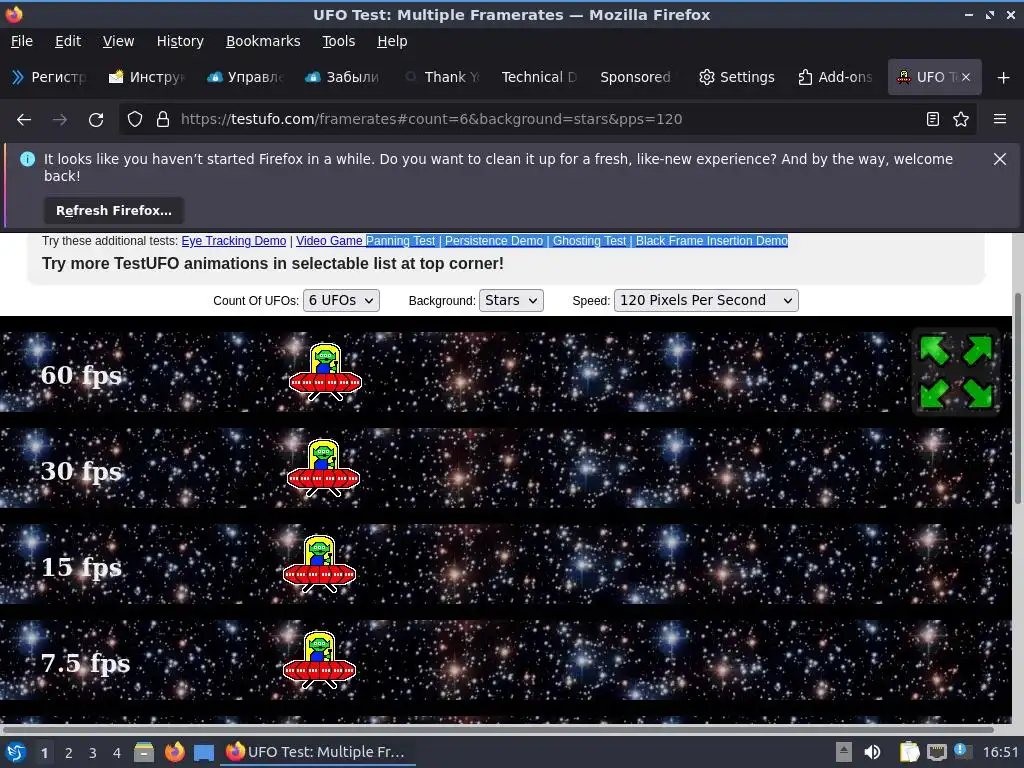1024x768 pixels.
Task: Click the green fullscreen arrows icon
Action: click(x=956, y=372)
